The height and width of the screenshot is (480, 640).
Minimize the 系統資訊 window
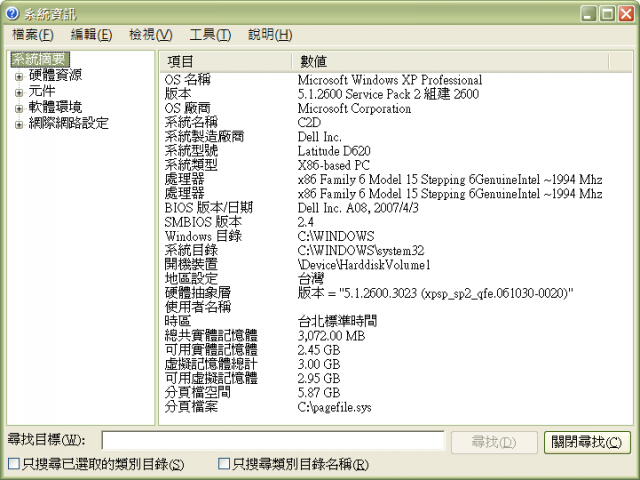(588, 14)
